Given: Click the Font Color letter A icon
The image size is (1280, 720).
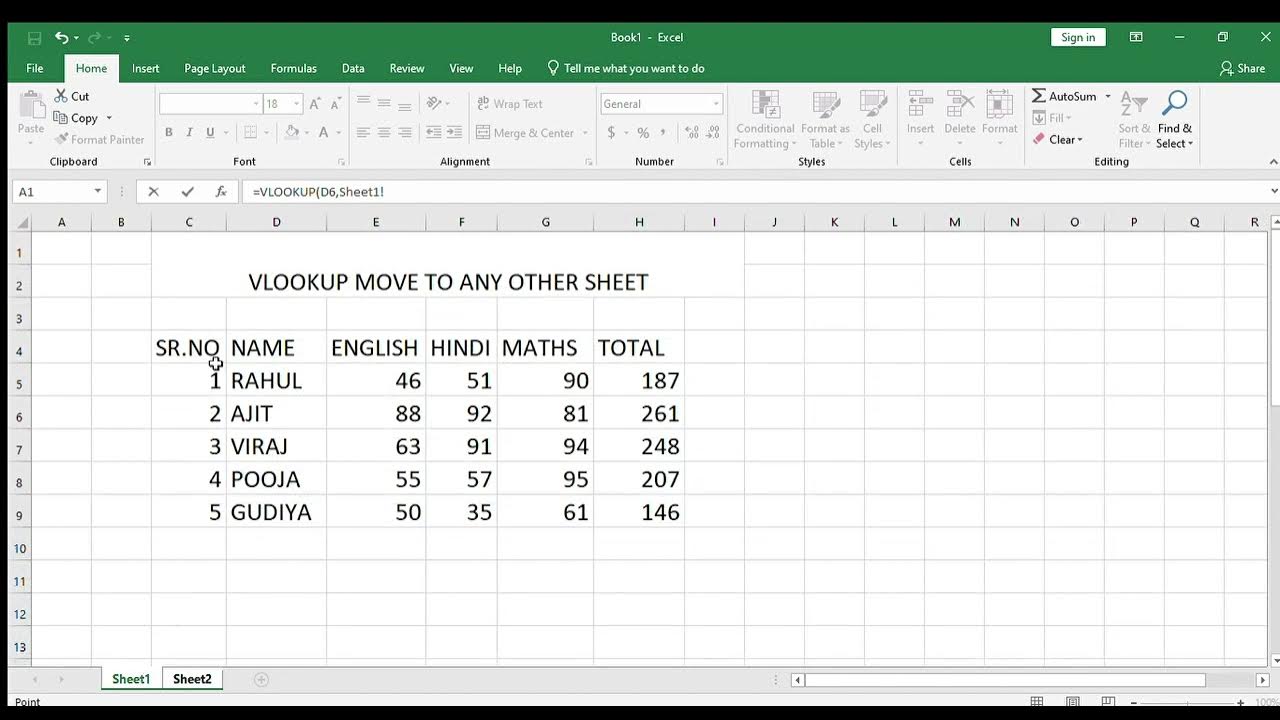Looking at the screenshot, I should [x=323, y=132].
